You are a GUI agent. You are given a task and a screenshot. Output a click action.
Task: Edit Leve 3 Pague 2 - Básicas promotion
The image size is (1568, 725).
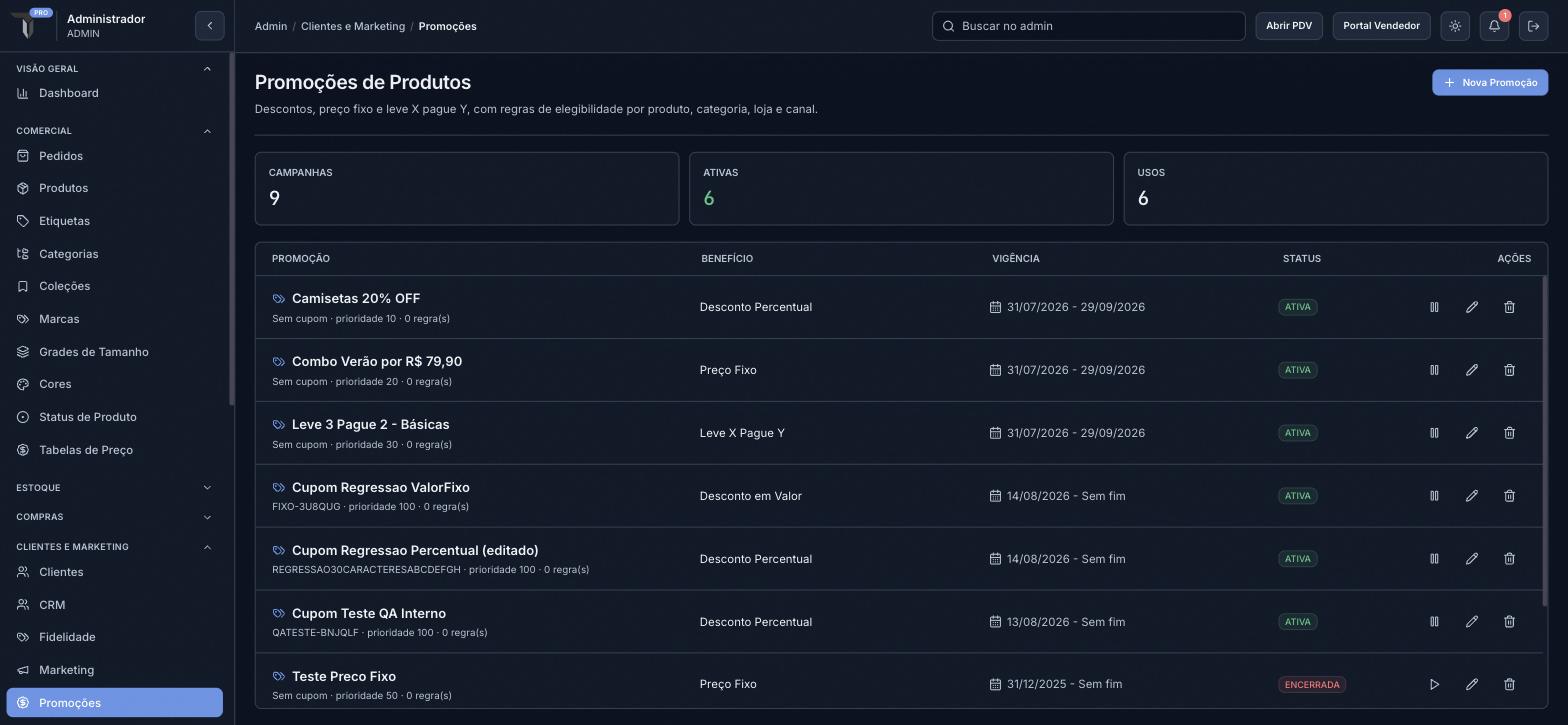point(1472,433)
